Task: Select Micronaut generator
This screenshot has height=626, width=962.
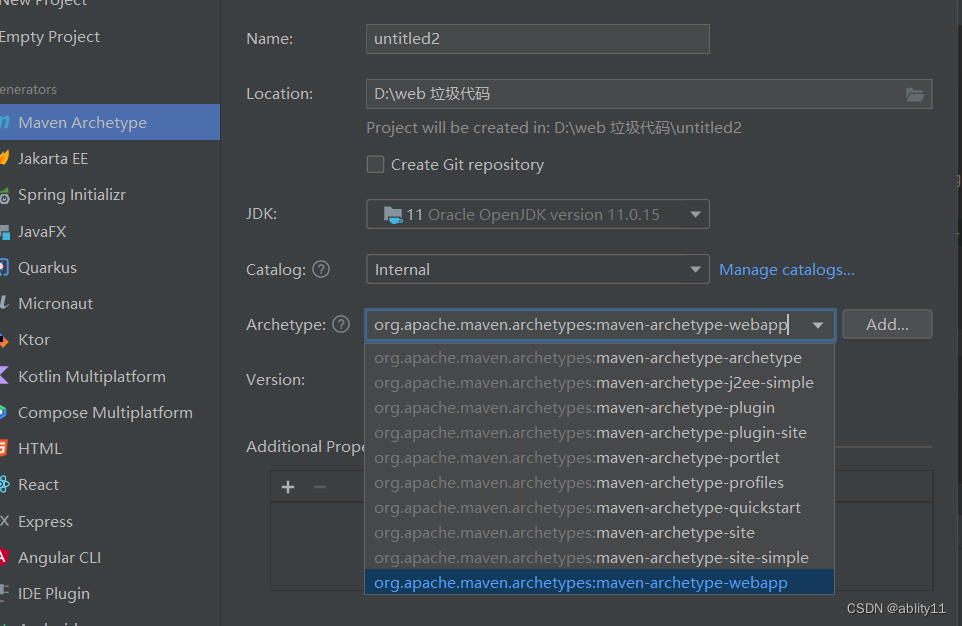Action: pos(110,303)
